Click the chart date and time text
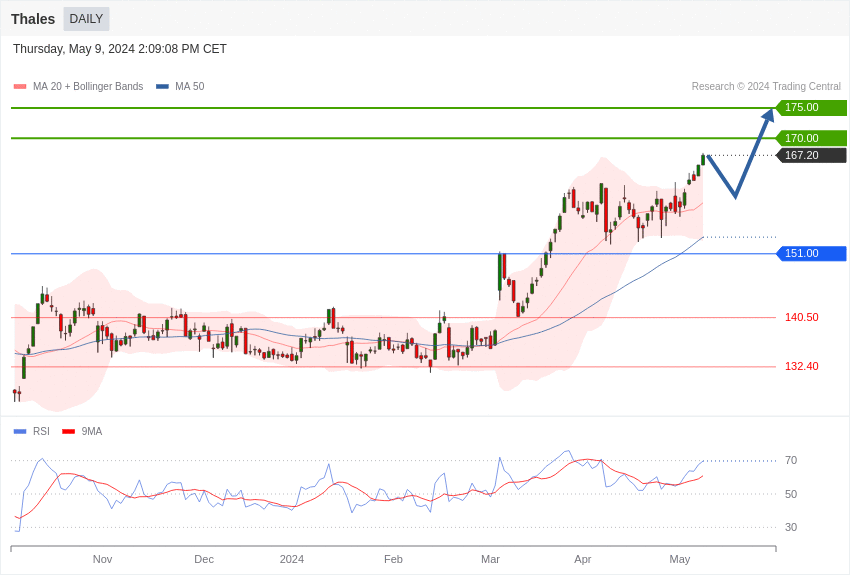This screenshot has width=850, height=576. [120, 49]
